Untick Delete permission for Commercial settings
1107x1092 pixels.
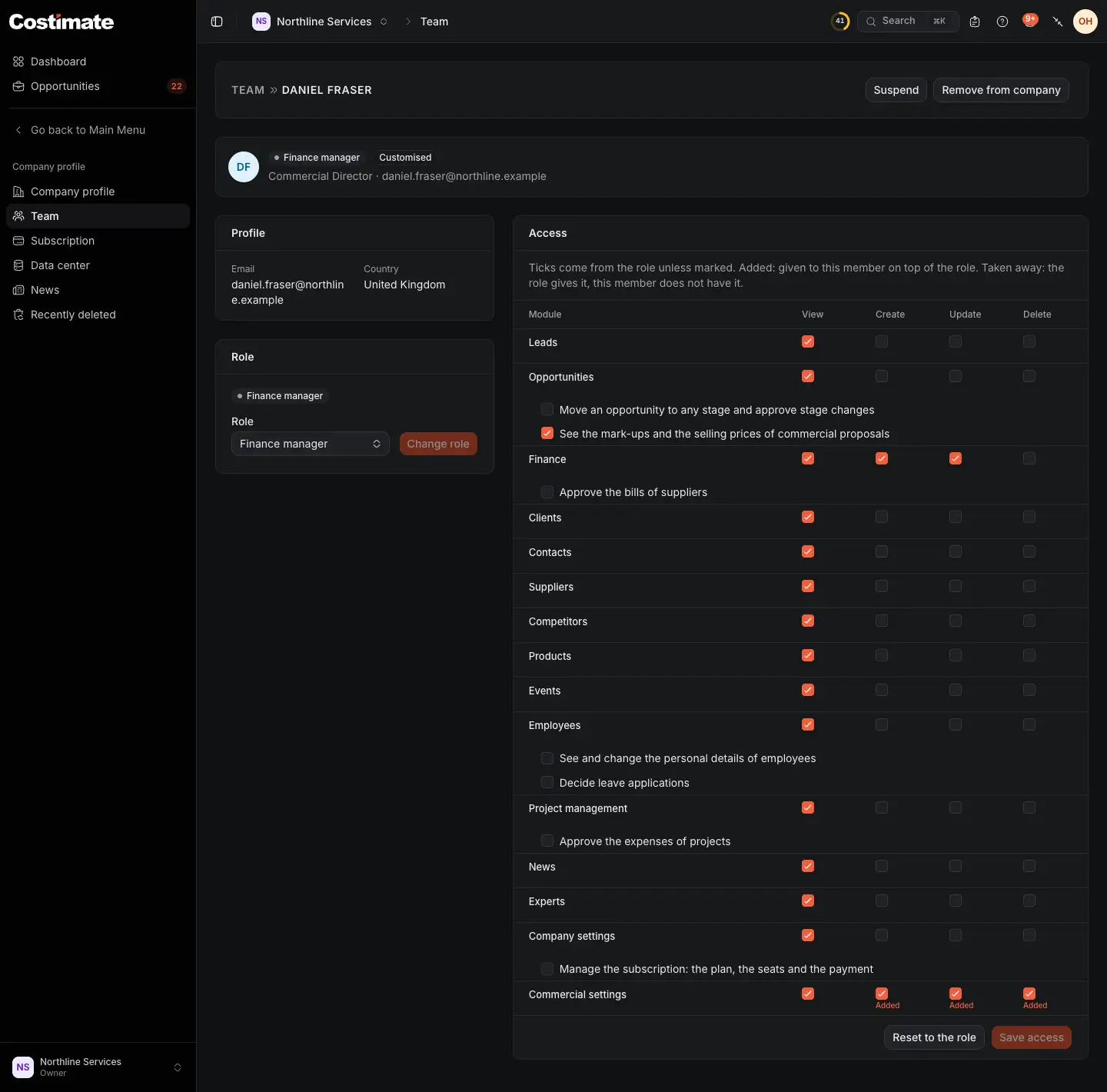tap(1029, 994)
